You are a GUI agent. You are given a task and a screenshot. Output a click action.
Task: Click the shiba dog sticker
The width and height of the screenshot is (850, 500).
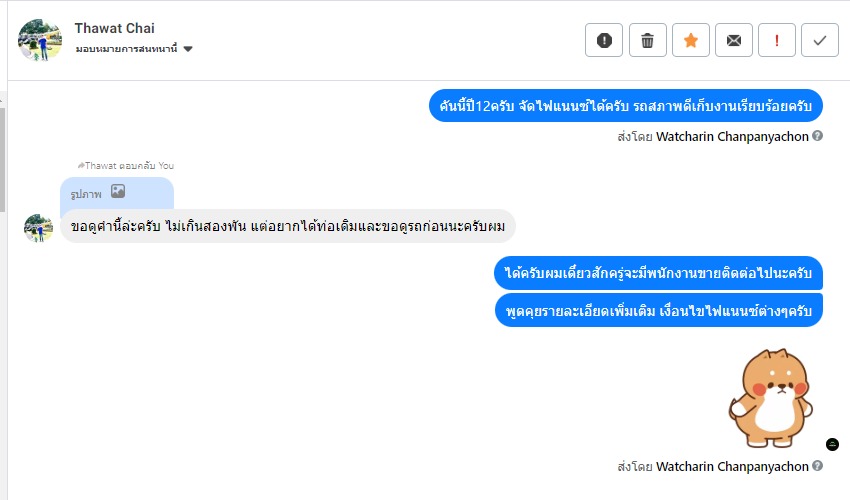(x=771, y=397)
